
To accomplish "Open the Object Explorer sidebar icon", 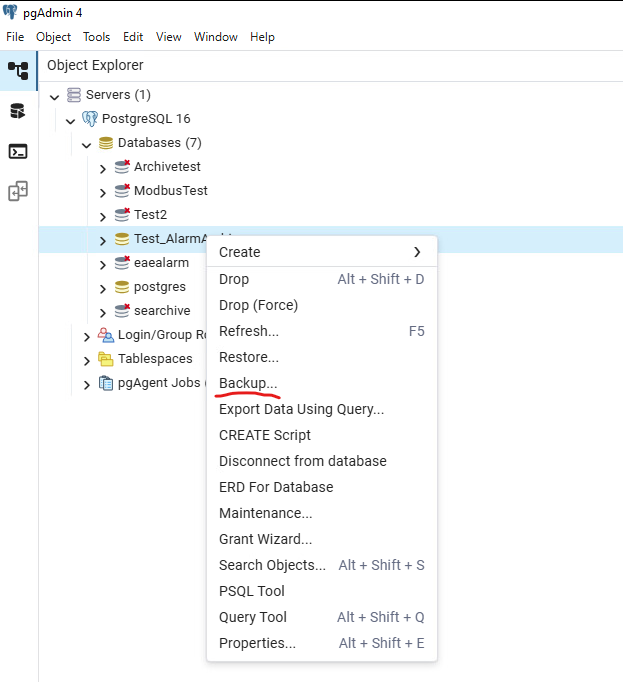I will tap(18, 71).
